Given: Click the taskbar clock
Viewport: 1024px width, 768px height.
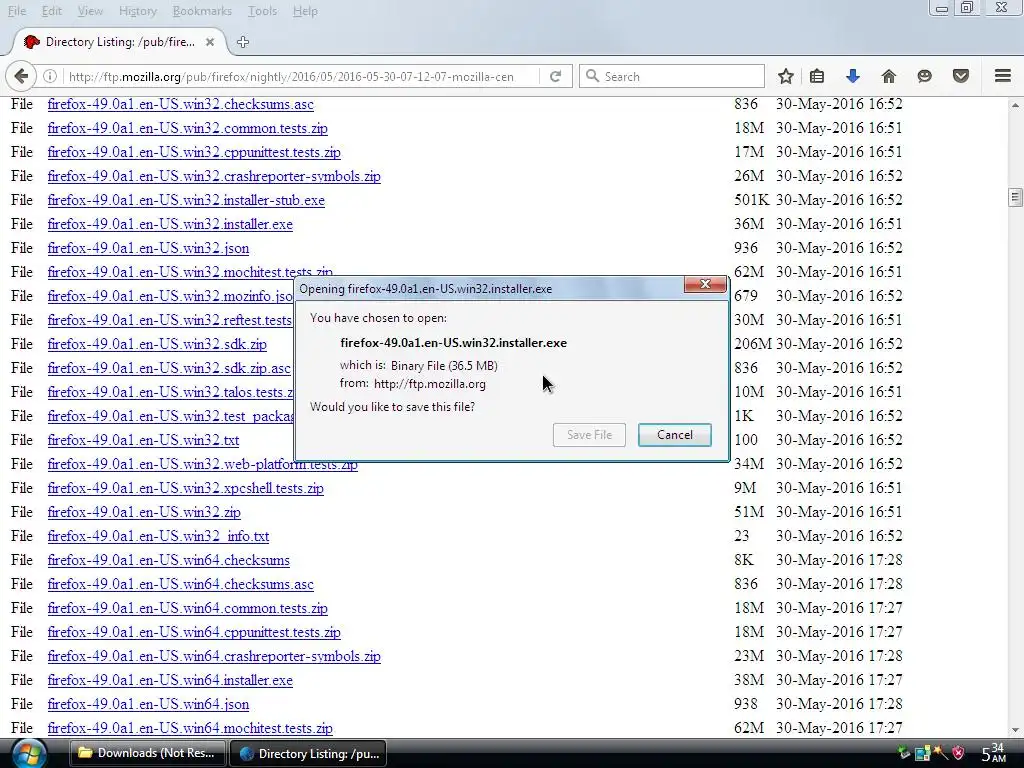Looking at the screenshot, I should coord(994,753).
